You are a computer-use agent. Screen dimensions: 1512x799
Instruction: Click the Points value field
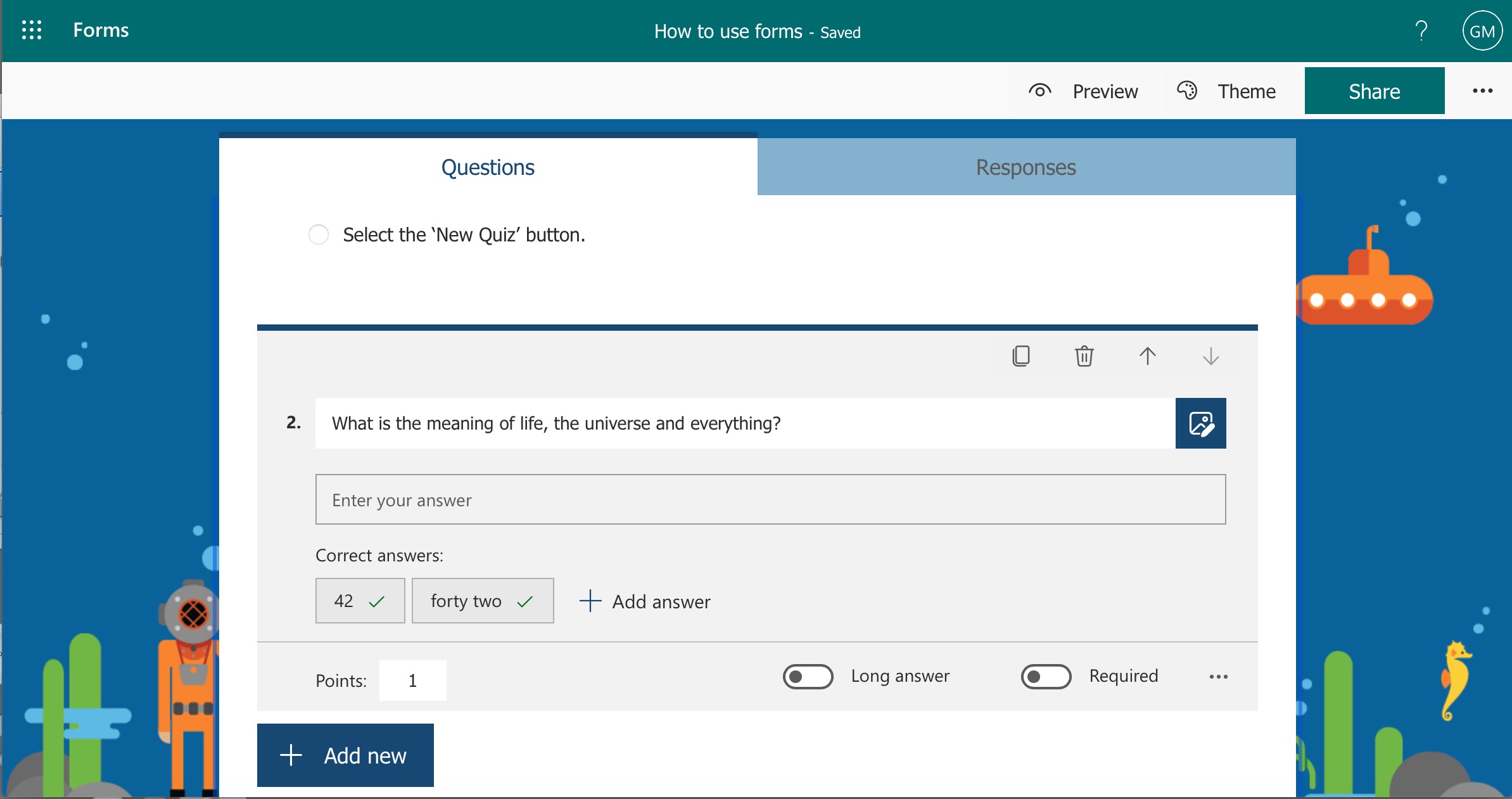(412, 681)
